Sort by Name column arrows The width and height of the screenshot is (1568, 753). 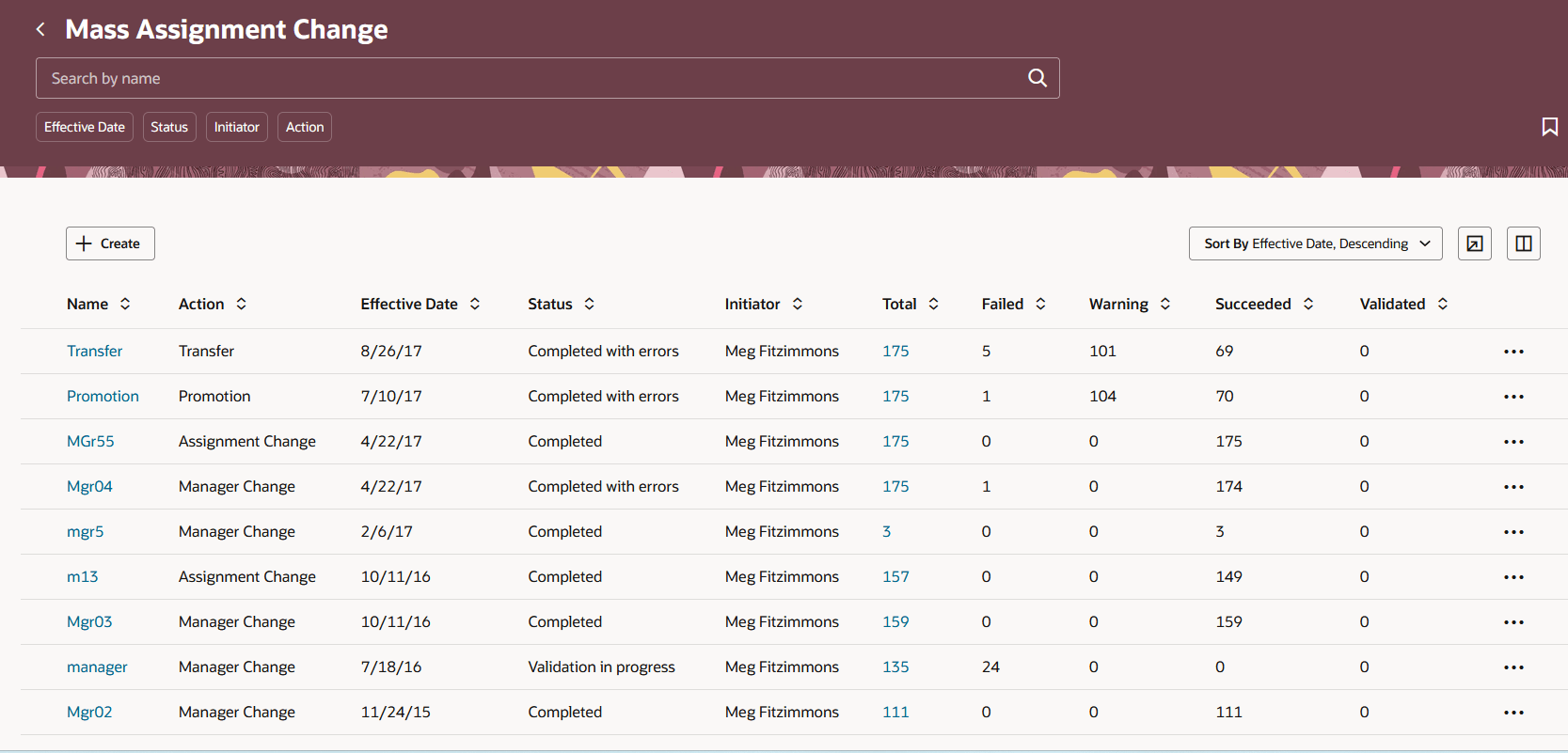125,304
